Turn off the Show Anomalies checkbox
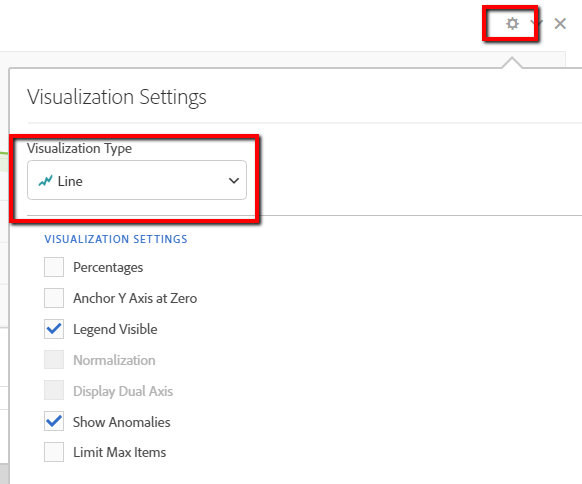This screenshot has height=484, width=582. click(x=54, y=421)
